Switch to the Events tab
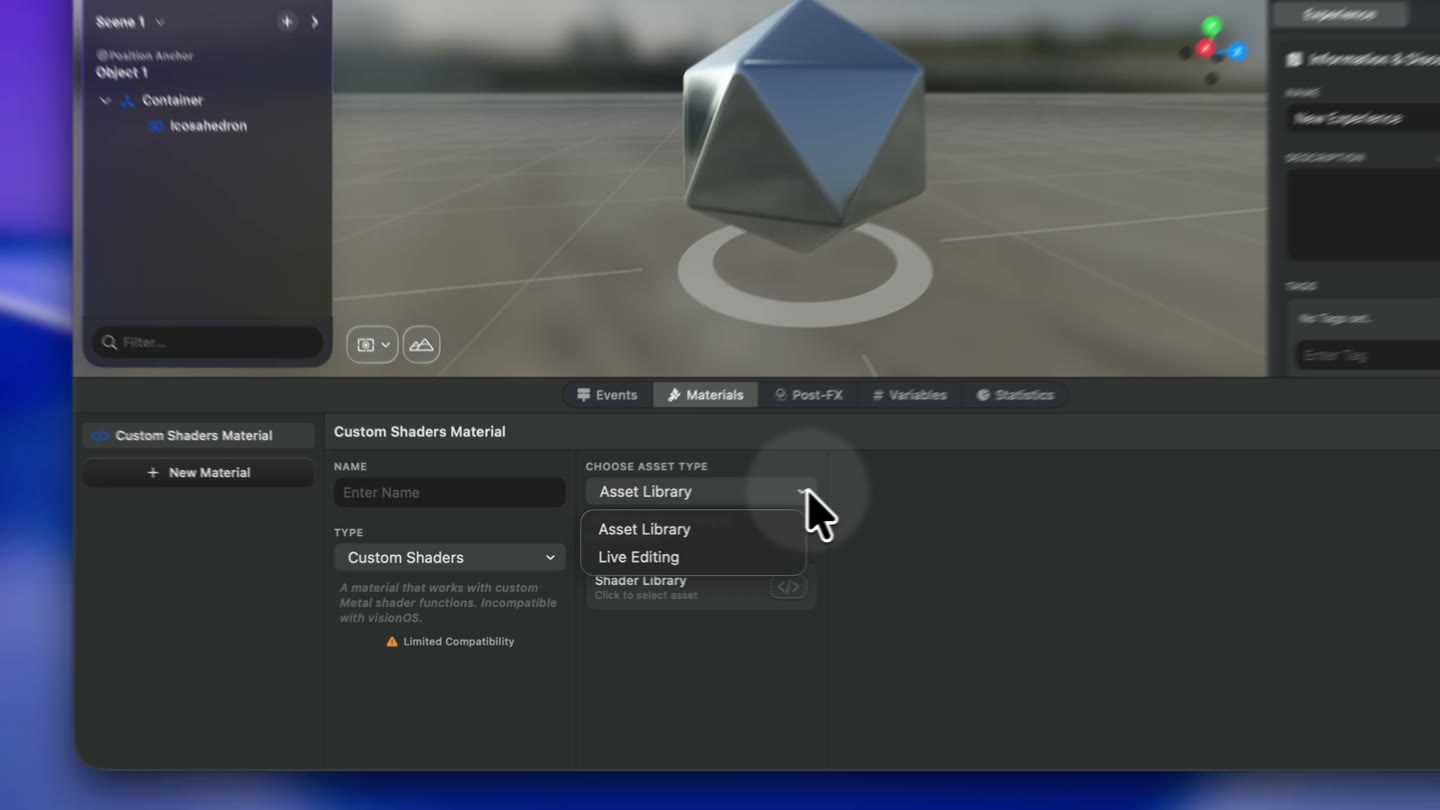Viewport: 1440px width, 810px height. point(607,395)
